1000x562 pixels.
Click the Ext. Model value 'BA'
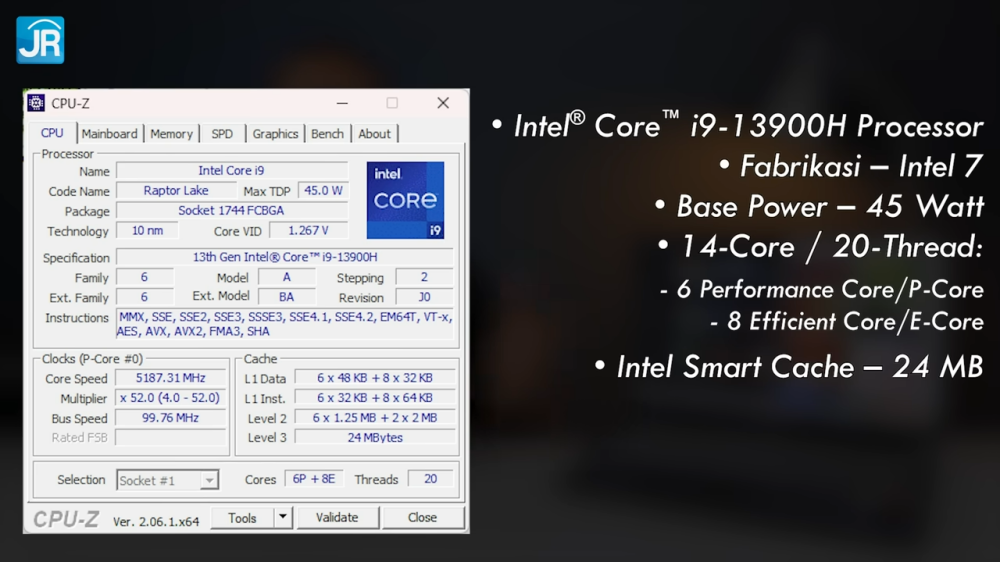(286, 297)
